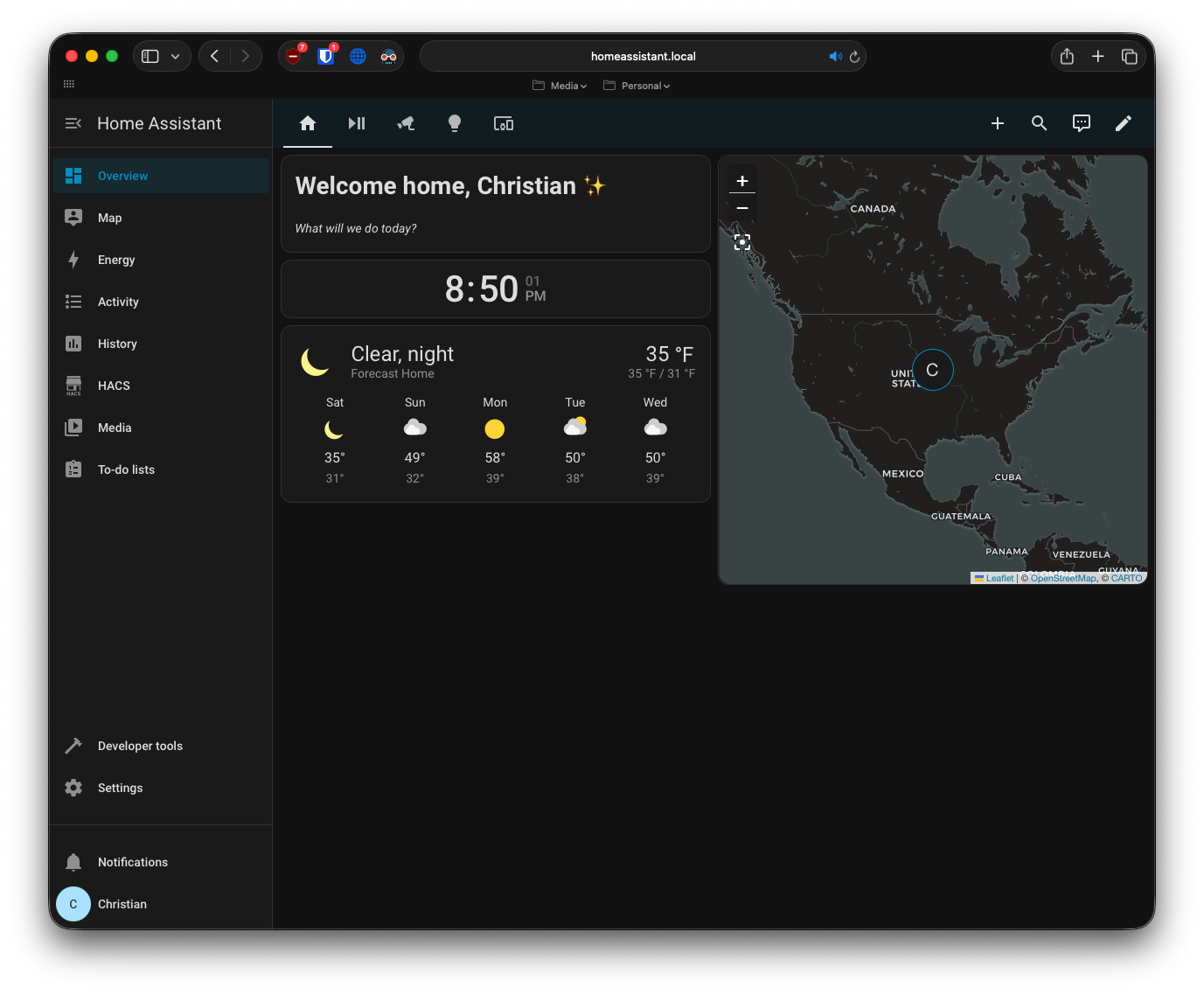Mute tab audio in address bar
Screen dimensions: 1204x994
[x=835, y=56]
